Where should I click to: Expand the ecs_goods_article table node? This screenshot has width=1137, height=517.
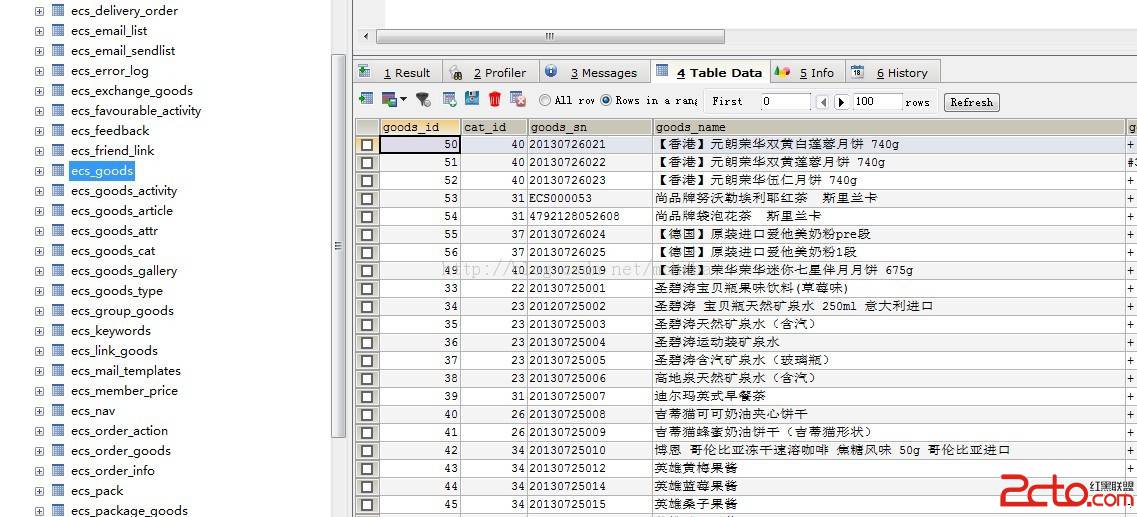pos(39,211)
